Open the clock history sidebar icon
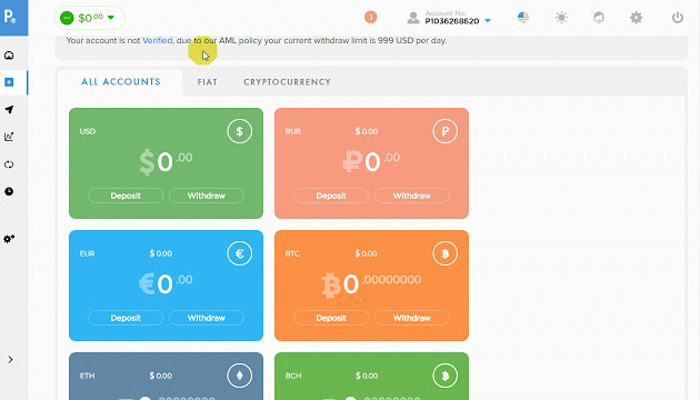Screen dimensions: 700x400 [x=9, y=191]
